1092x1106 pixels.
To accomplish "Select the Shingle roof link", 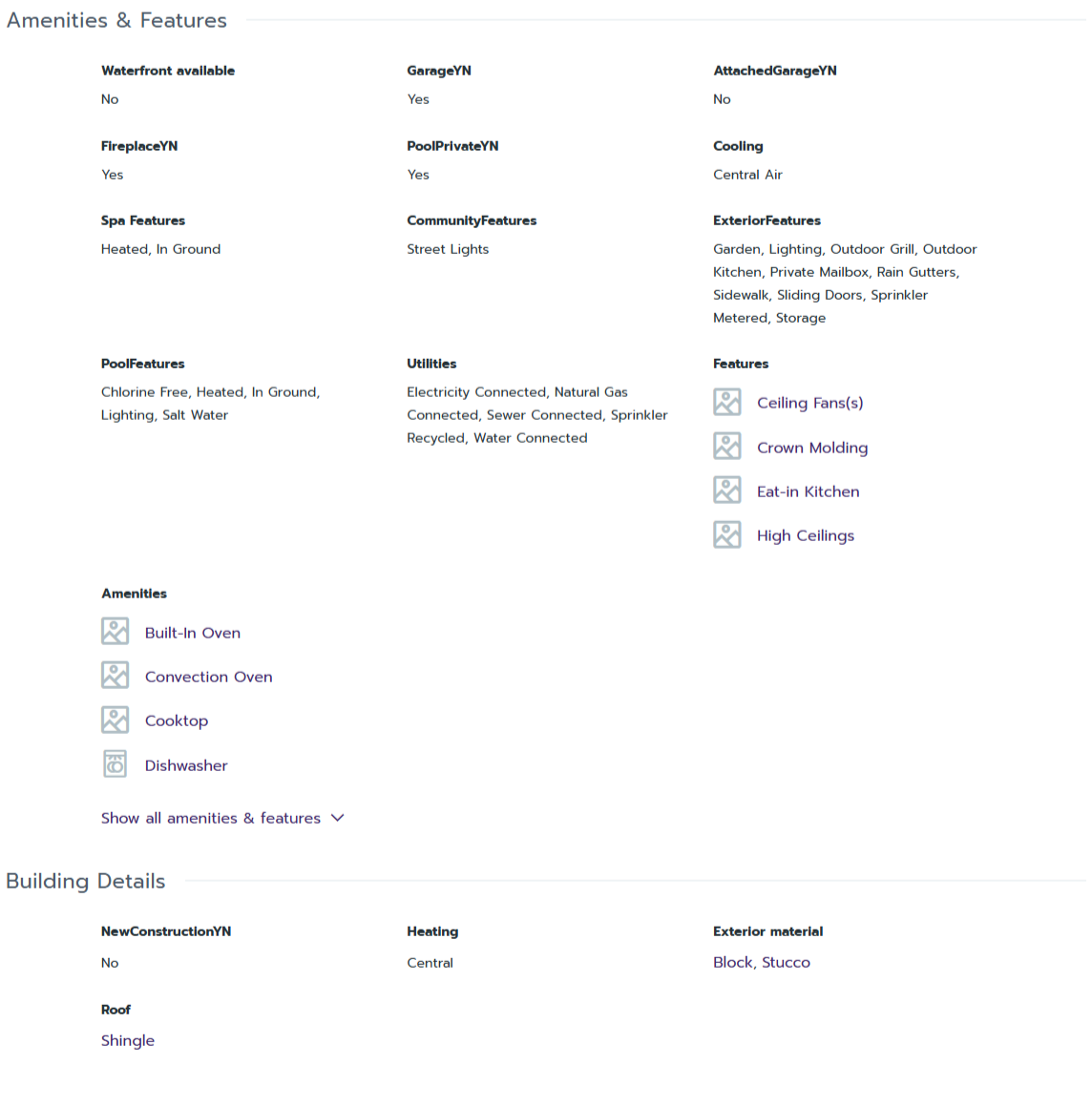I will (128, 1040).
